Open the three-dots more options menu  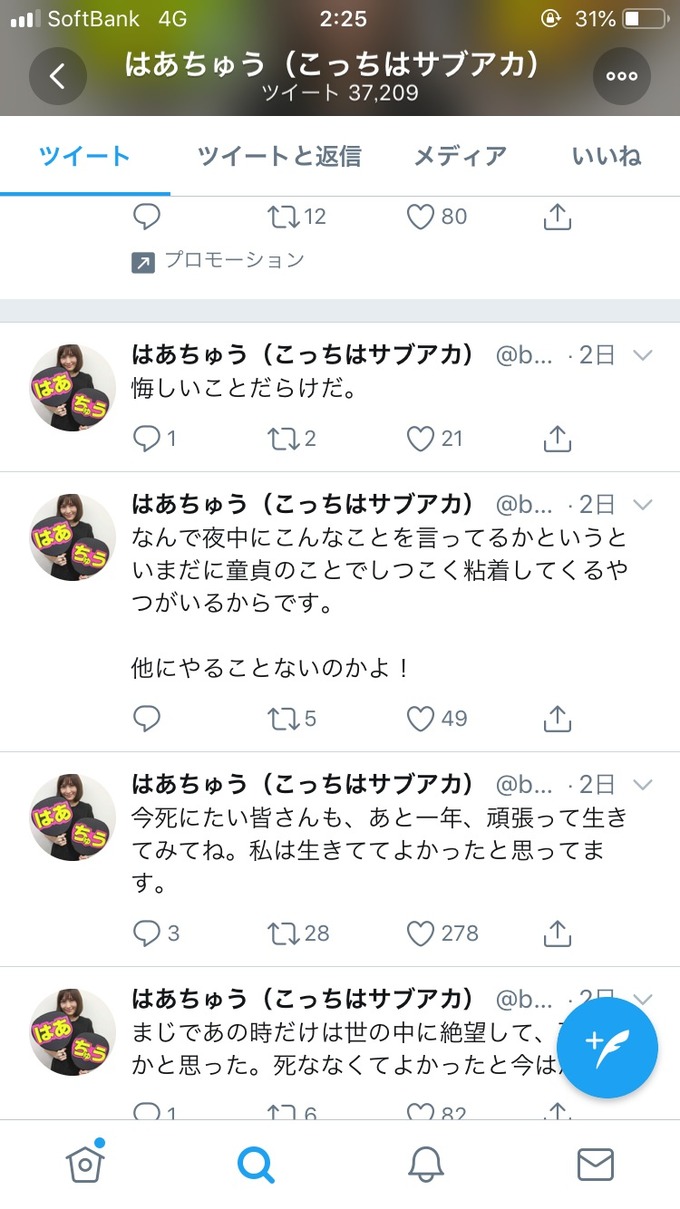click(x=622, y=77)
